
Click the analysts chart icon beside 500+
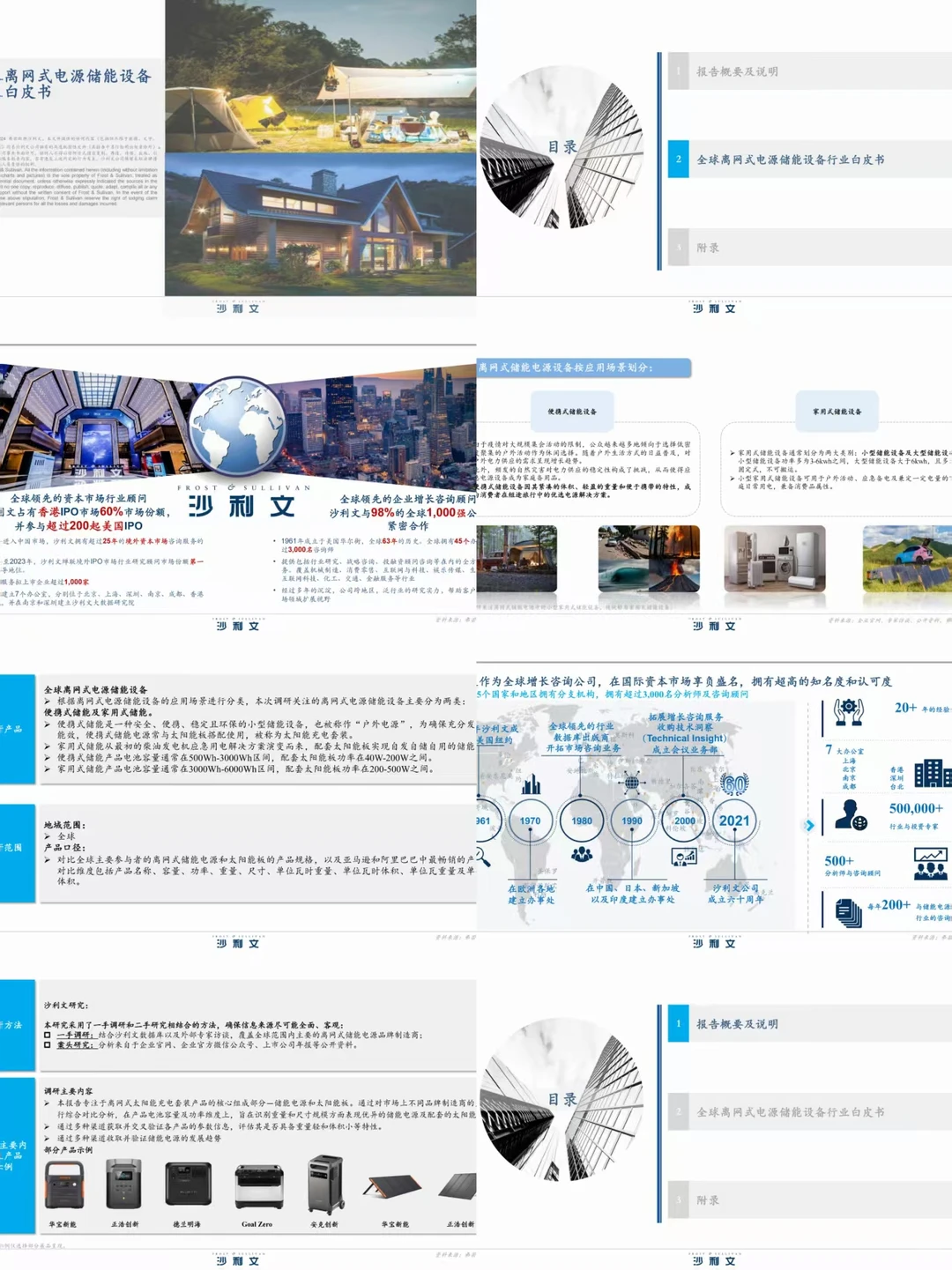coord(931,864)
